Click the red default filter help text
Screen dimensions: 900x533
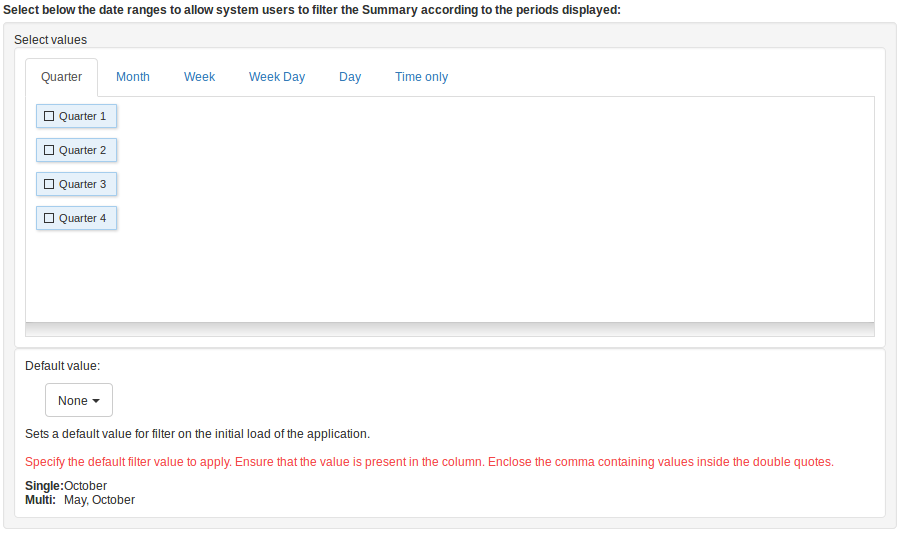pyautogui.click(x=429, y=462)
